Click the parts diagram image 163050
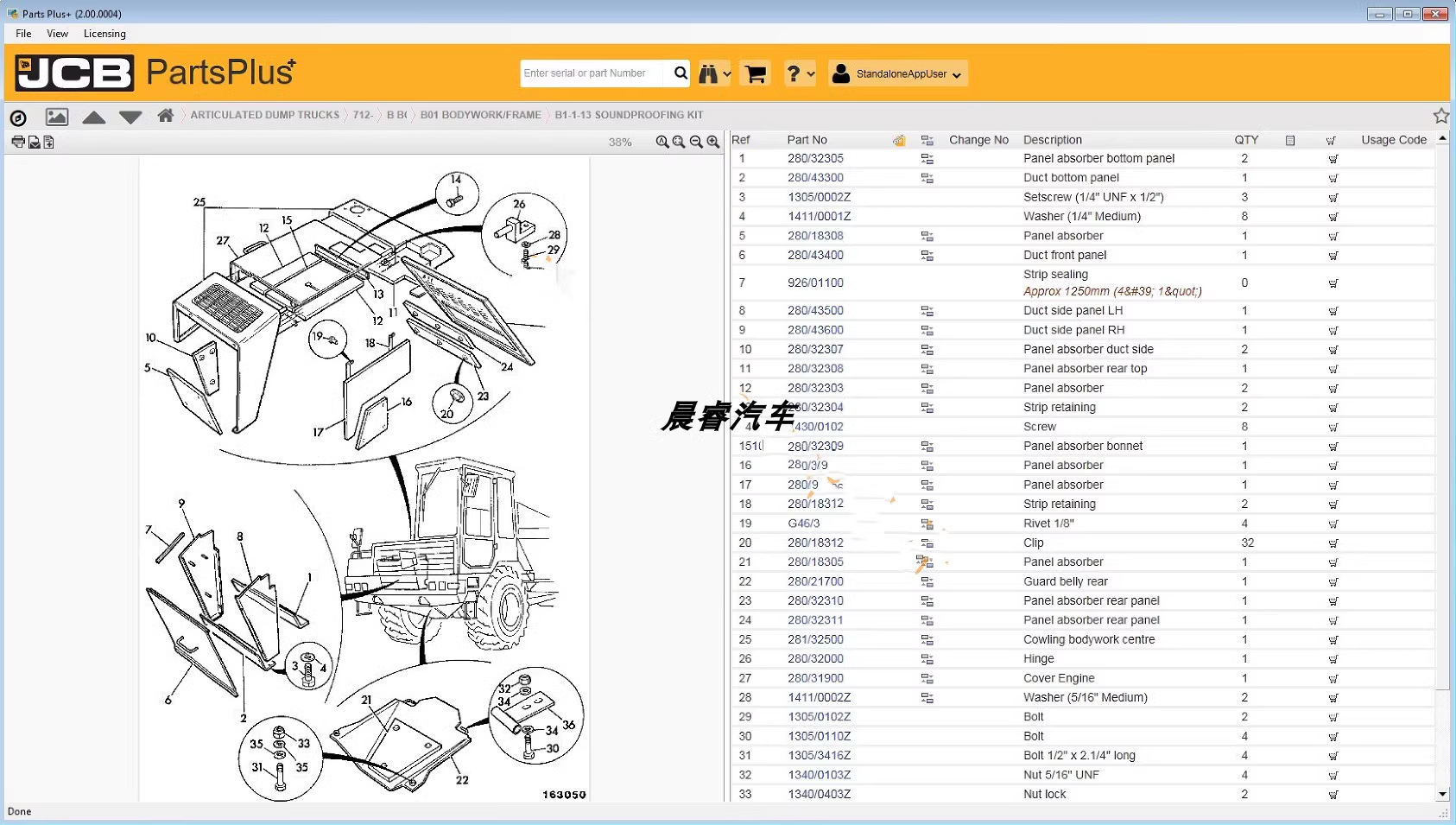Viewport: 1456px width, 825px height. pyautogui.click(x=364, y=480)
